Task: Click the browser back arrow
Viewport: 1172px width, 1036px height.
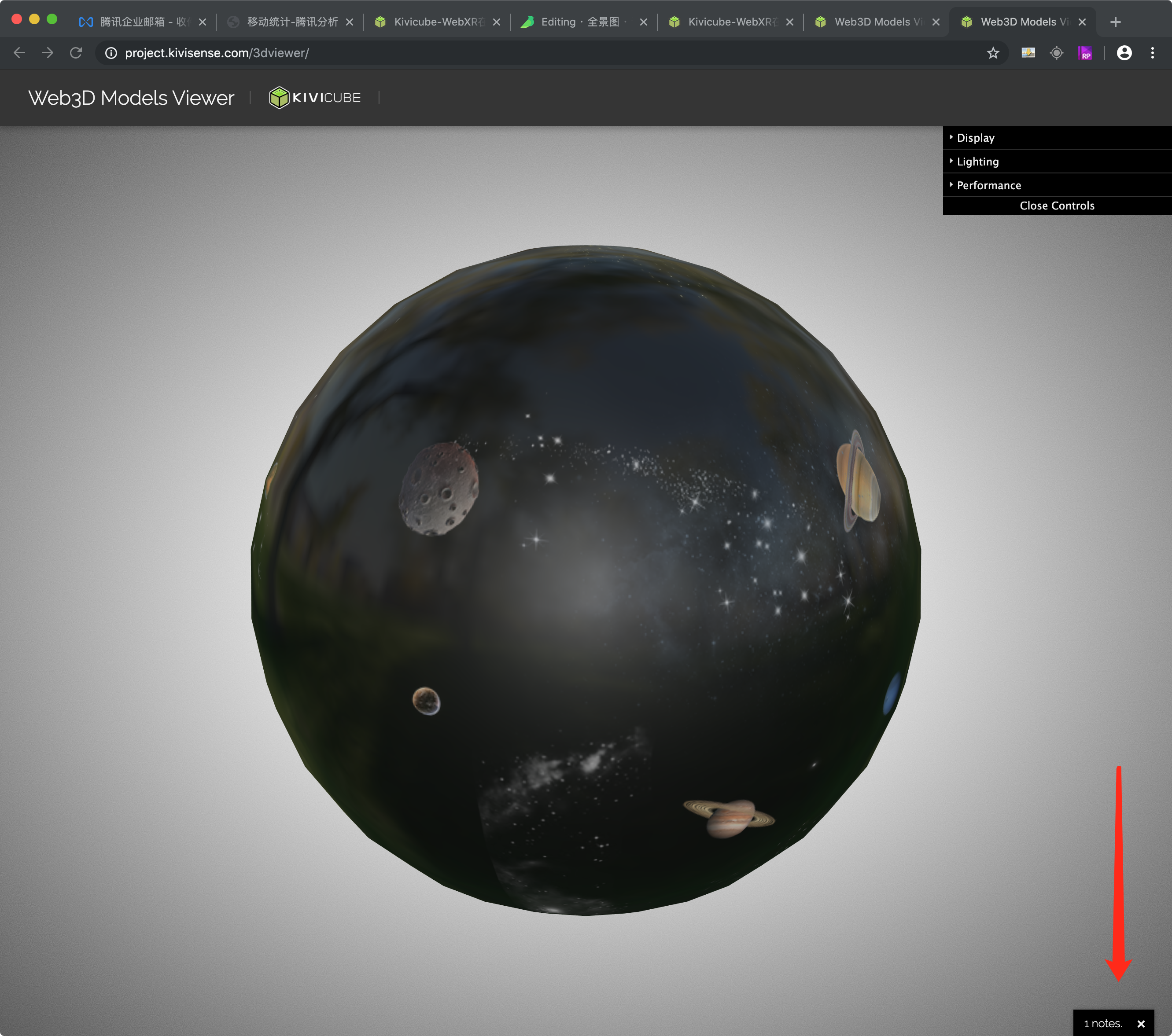Action: tap(19, 53)
